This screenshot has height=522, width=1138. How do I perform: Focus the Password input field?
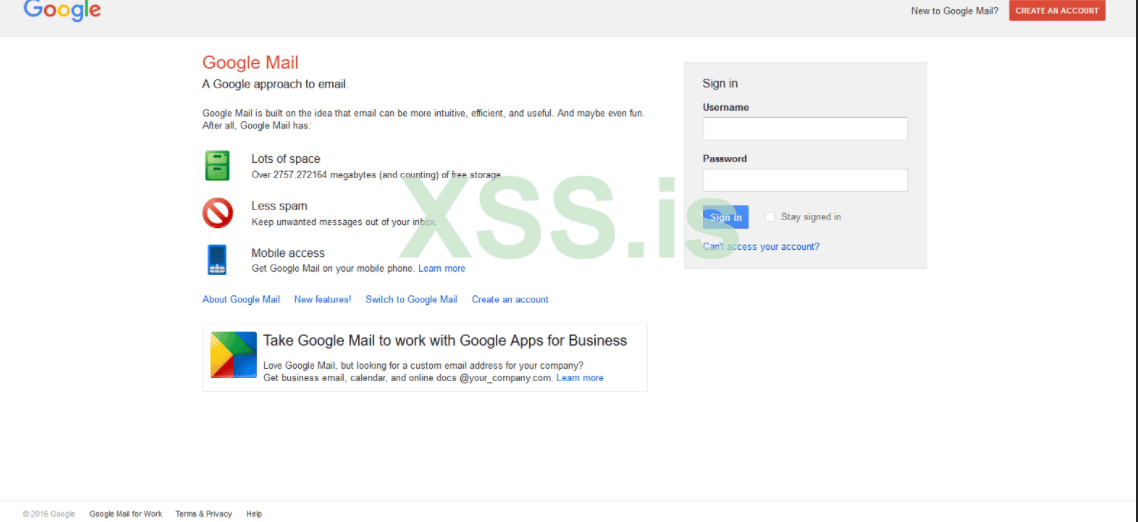click(805, 180)
